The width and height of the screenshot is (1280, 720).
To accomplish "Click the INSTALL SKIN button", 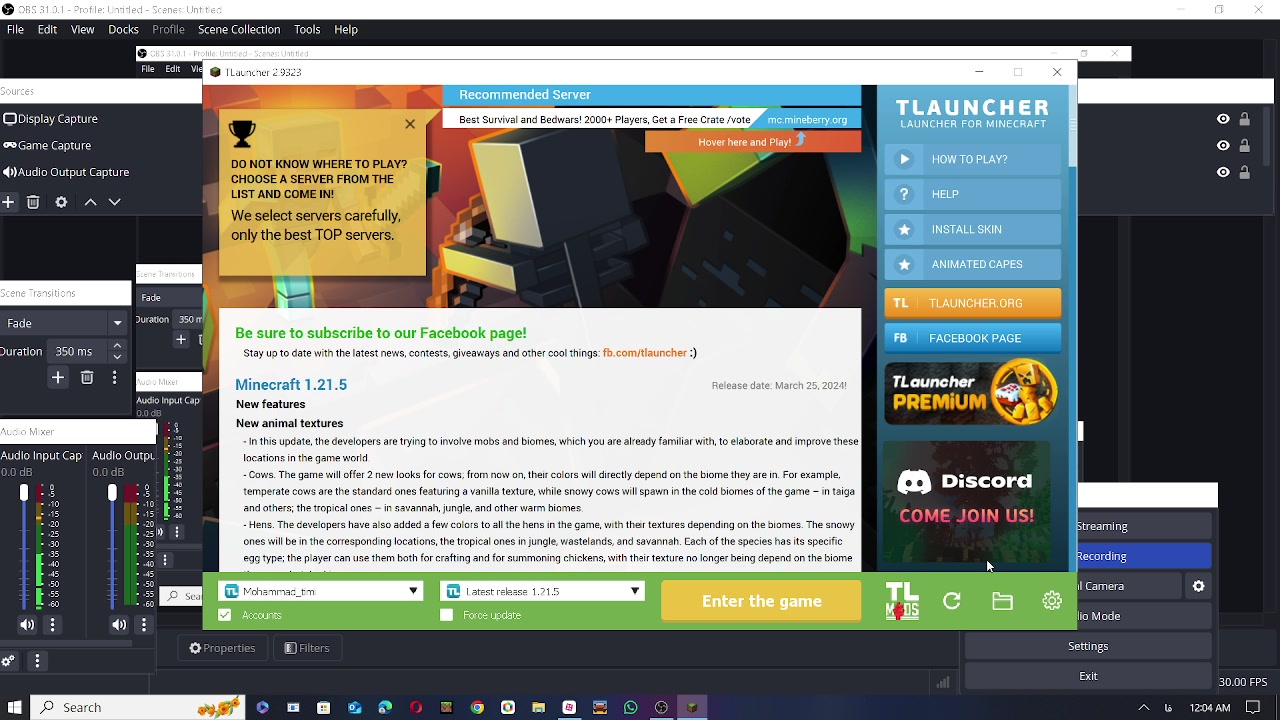I will pyautogui.click(x=973, y=229).
